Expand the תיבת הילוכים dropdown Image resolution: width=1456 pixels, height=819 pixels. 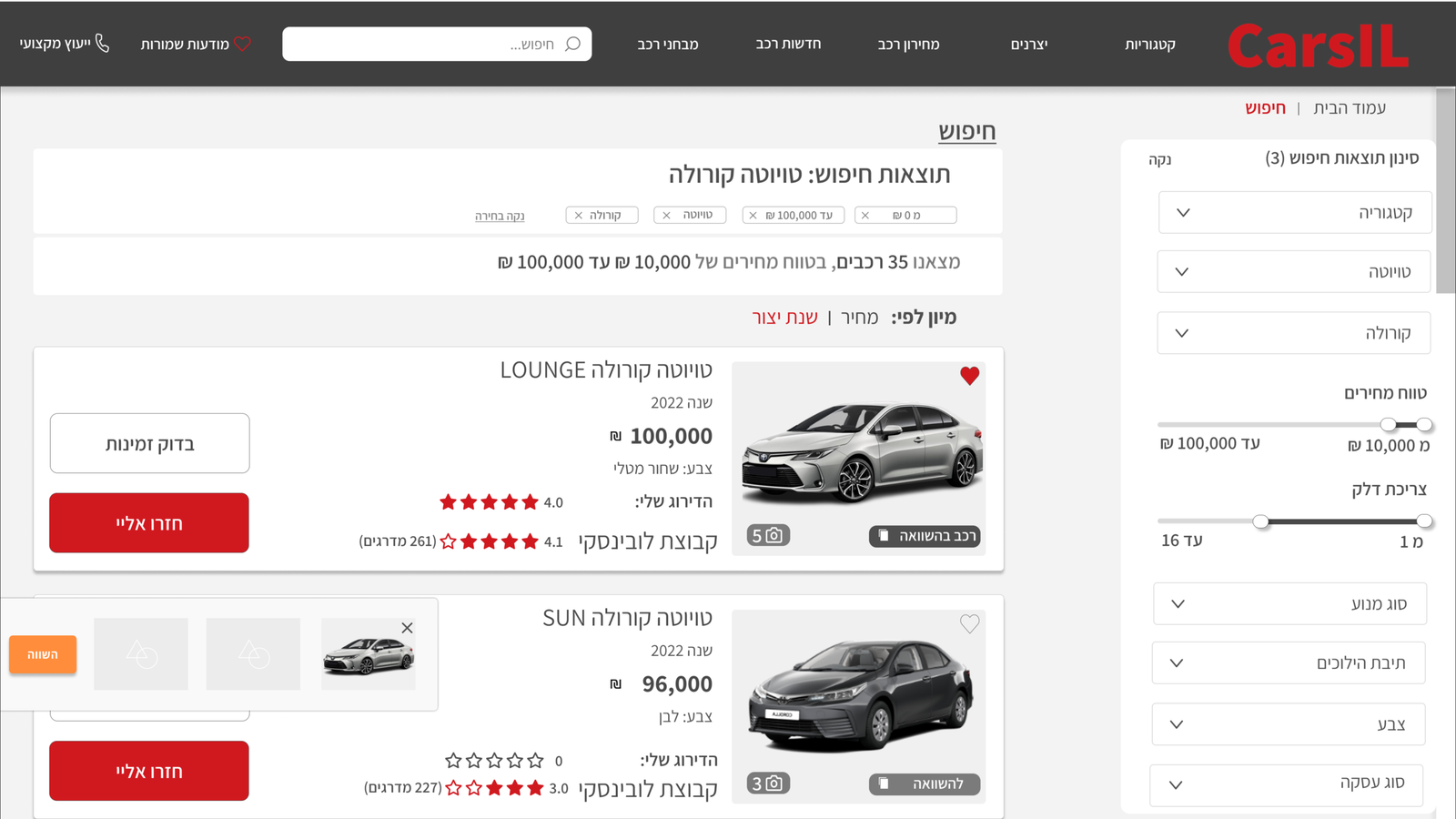pyautogui.click(x=1289, y=662)
